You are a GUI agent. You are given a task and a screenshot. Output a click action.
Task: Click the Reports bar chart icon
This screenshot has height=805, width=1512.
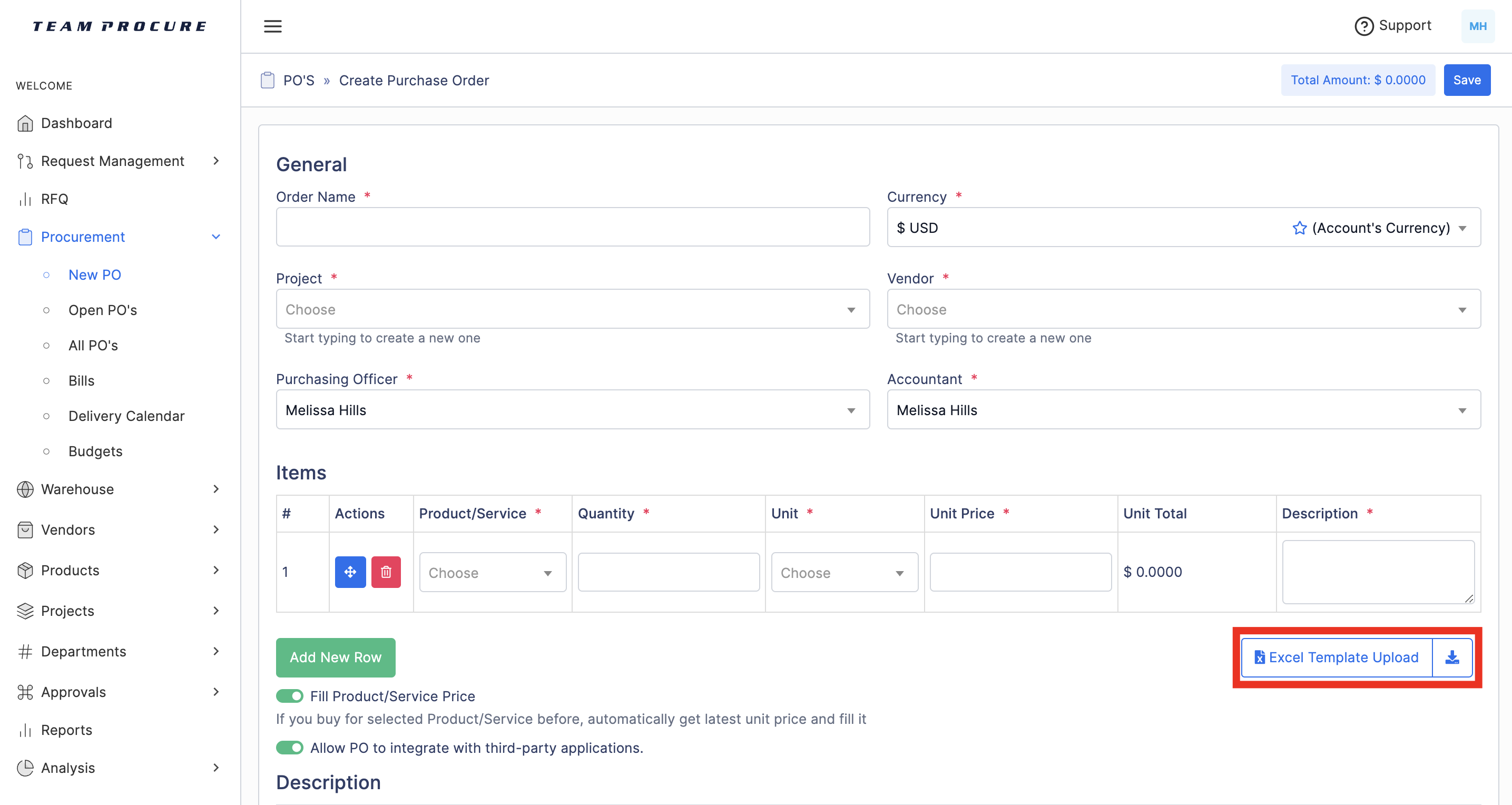(x=25, y=730)
